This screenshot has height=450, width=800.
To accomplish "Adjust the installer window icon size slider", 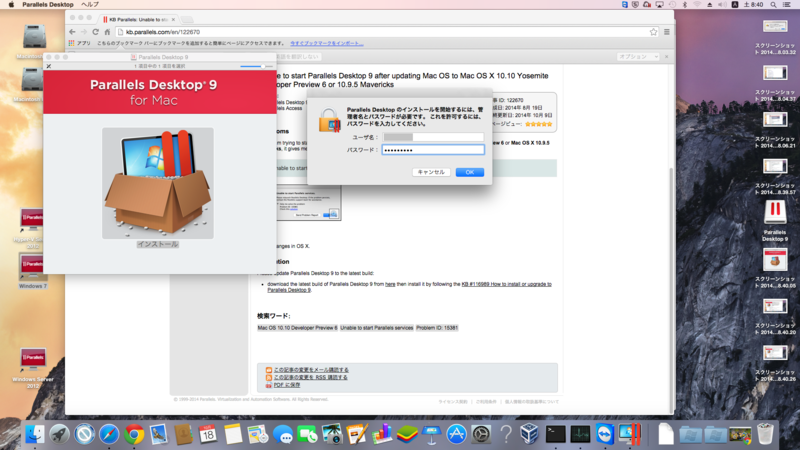I will coord(256,66).
